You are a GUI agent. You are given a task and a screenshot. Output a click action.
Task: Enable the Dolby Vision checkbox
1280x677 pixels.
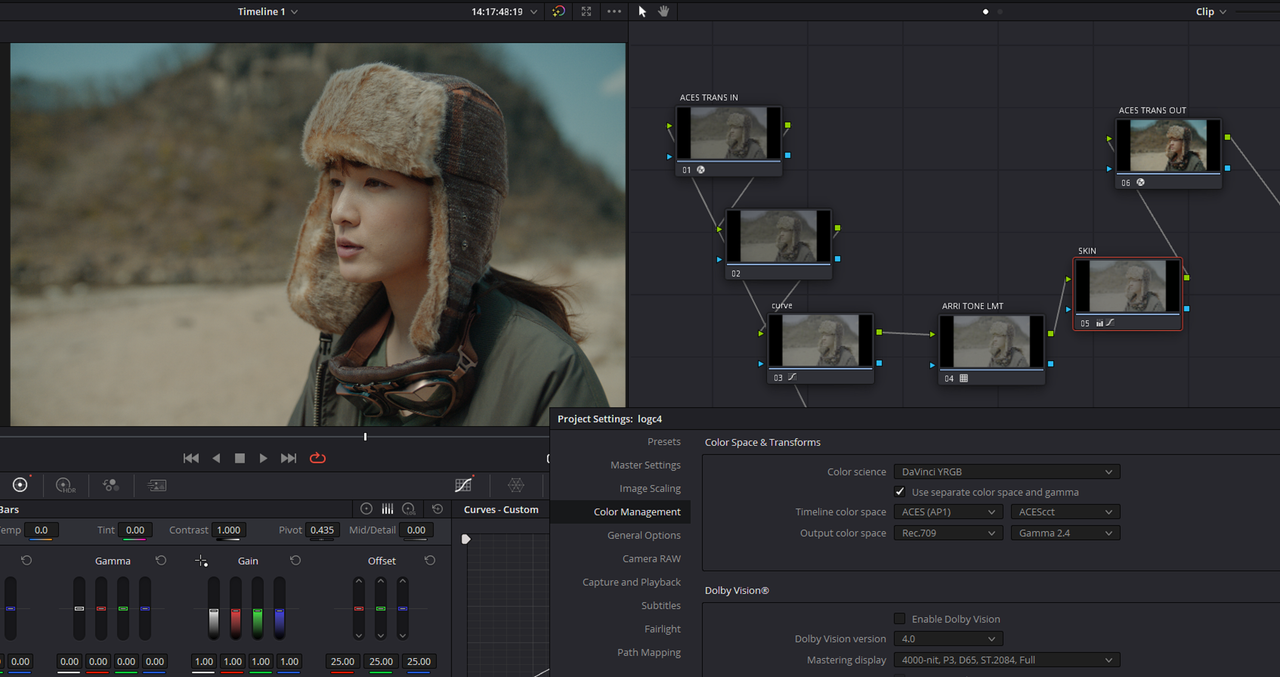click(x=900, y=619)
